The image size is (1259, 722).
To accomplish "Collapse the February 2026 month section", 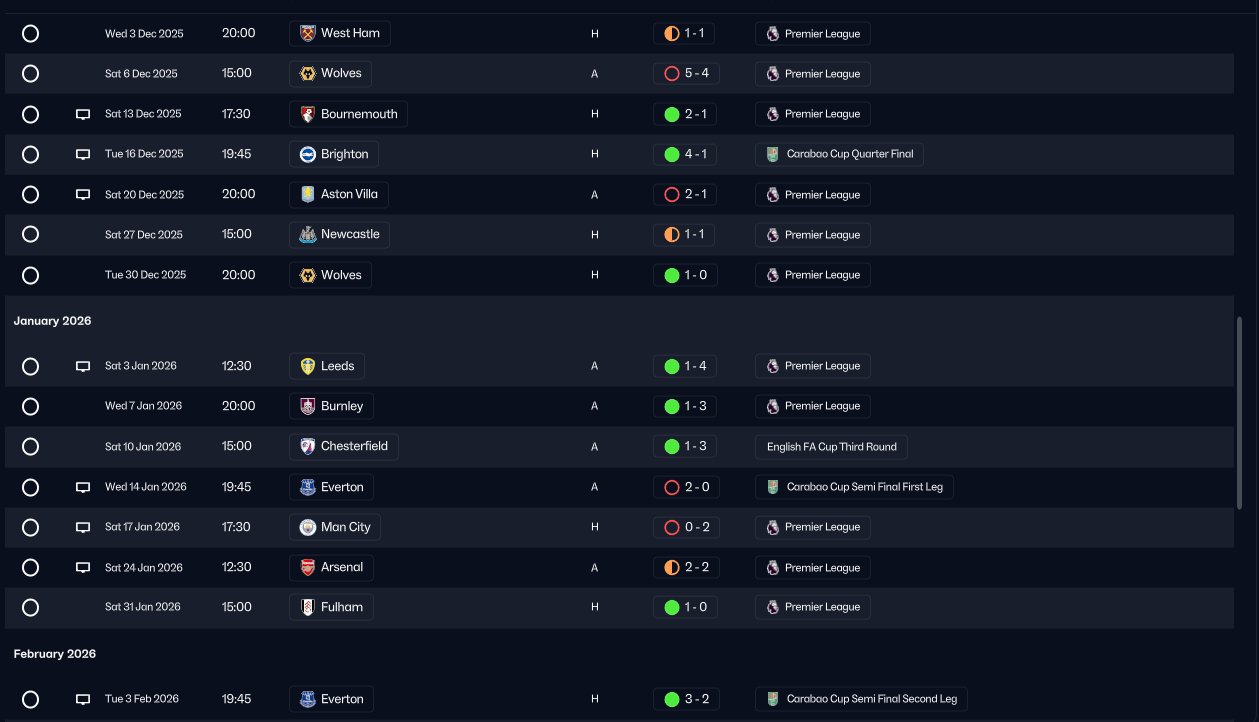I will coord(55,654).
